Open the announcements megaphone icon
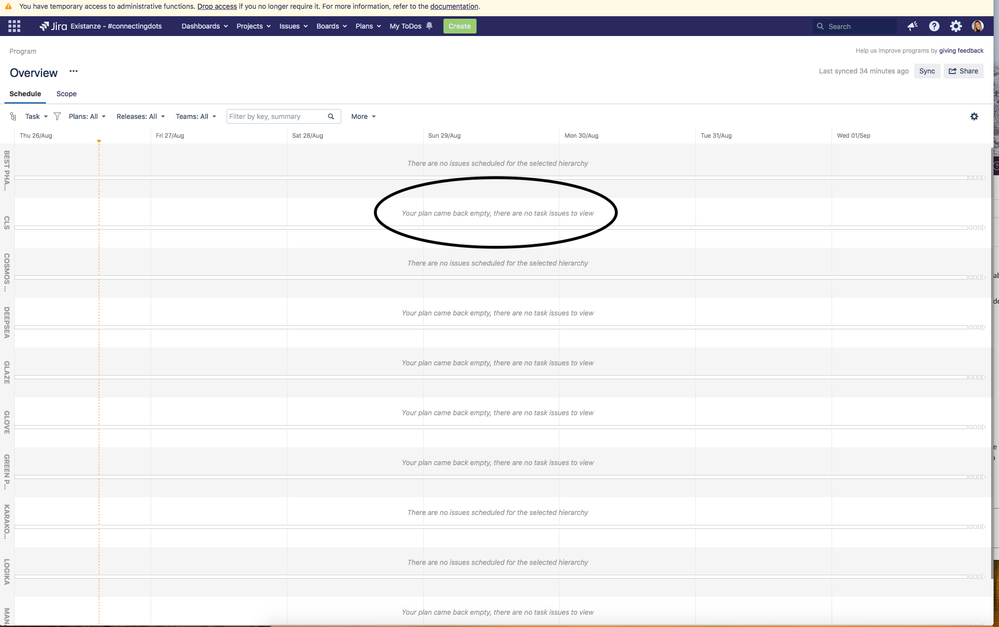 pyautogui.click(x=912, y=26)
